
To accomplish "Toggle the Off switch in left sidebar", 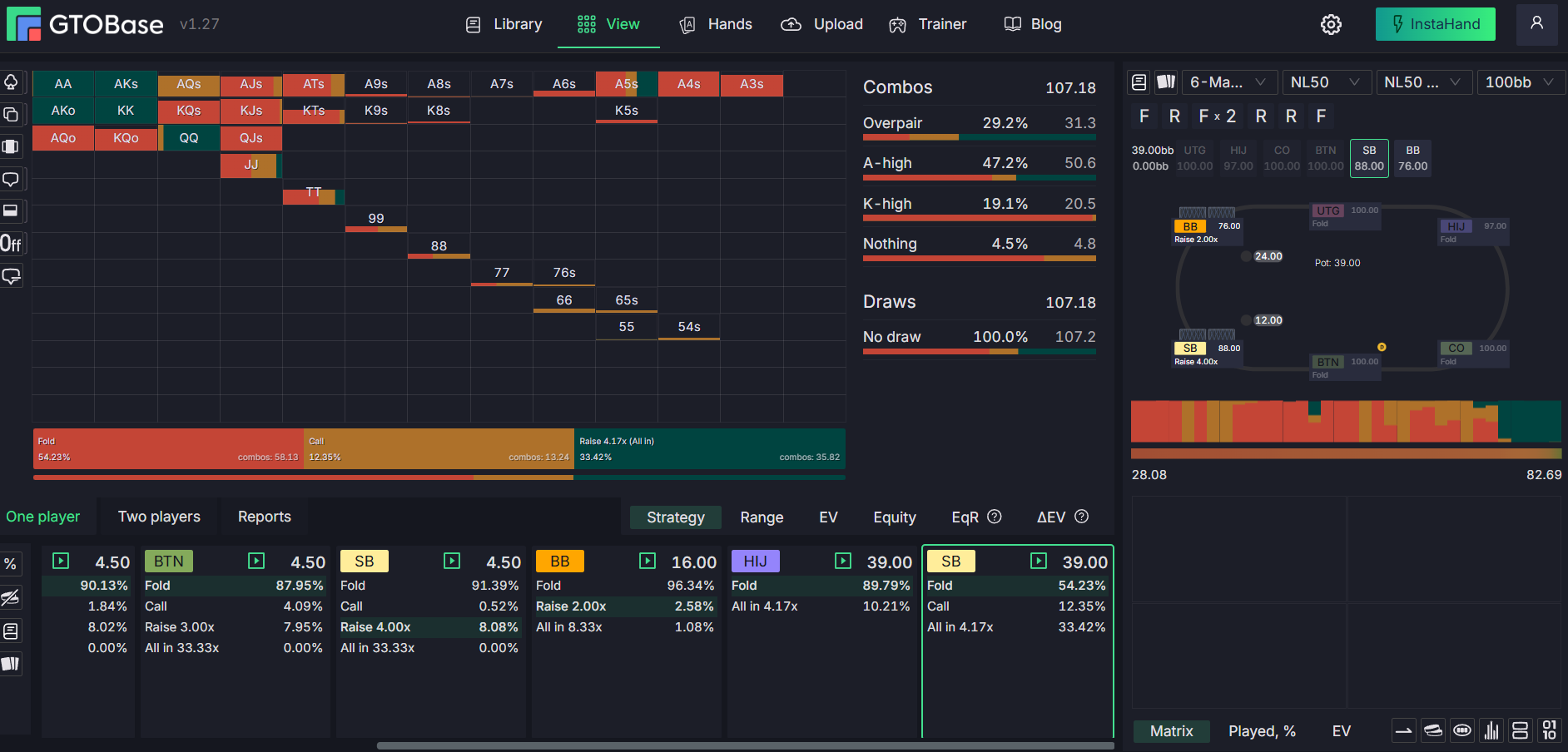I will point(11,244).
